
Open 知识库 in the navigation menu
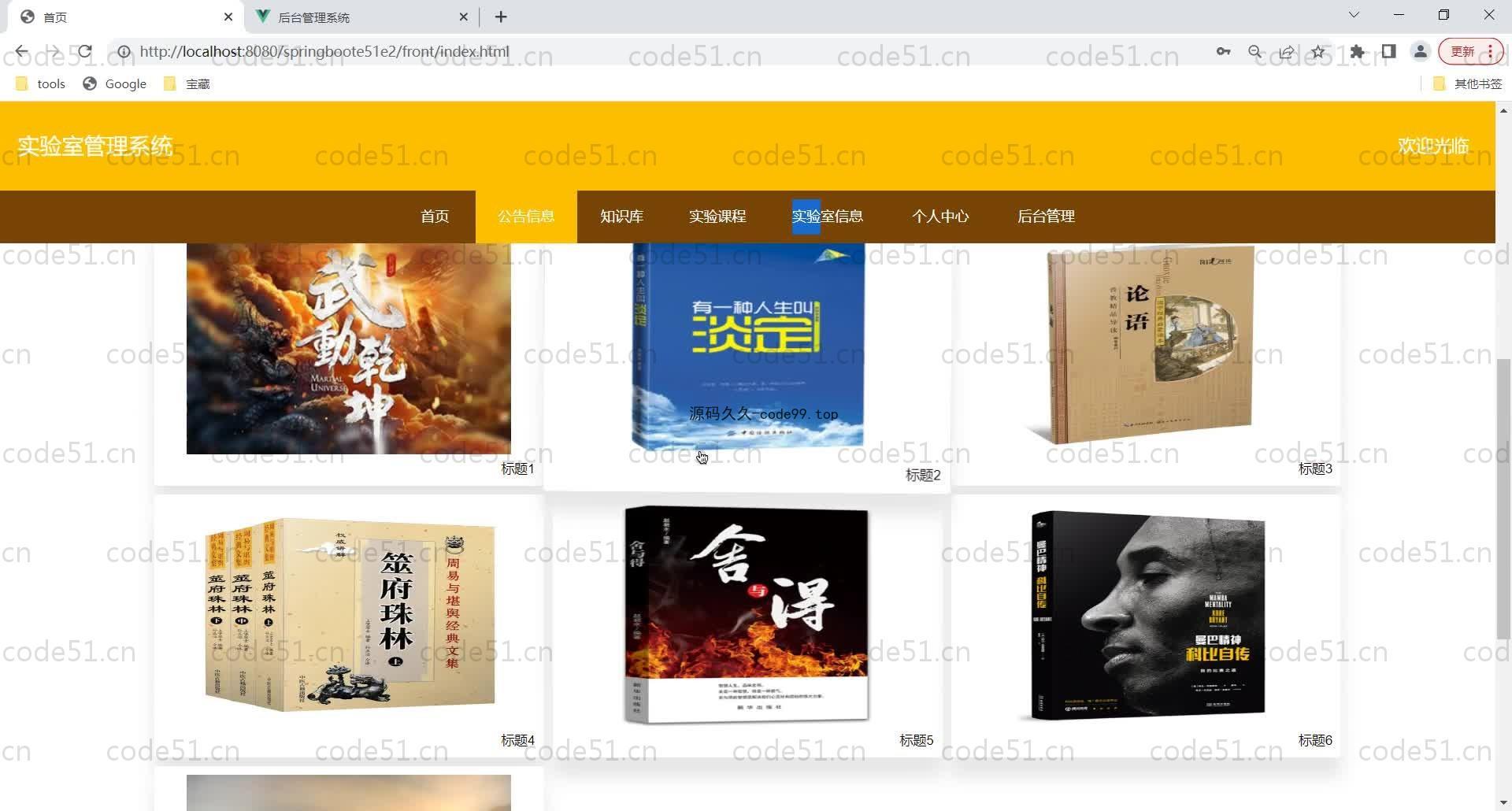click(x=622, y=217)
